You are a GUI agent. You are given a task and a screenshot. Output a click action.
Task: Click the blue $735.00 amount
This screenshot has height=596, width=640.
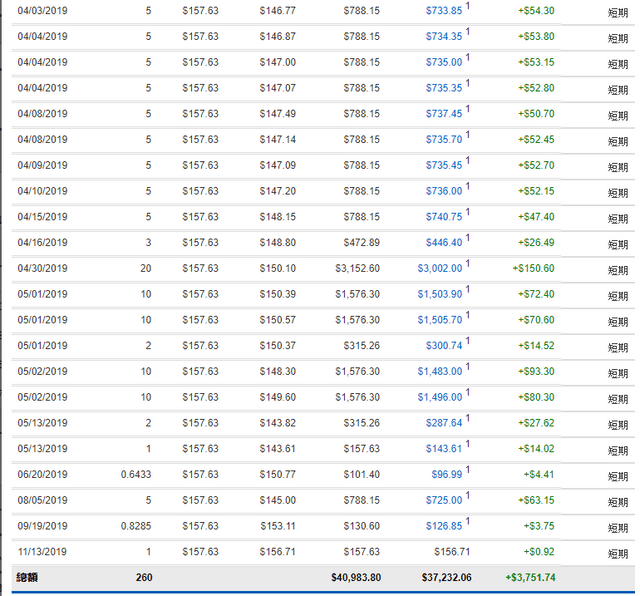pos(444,62)
